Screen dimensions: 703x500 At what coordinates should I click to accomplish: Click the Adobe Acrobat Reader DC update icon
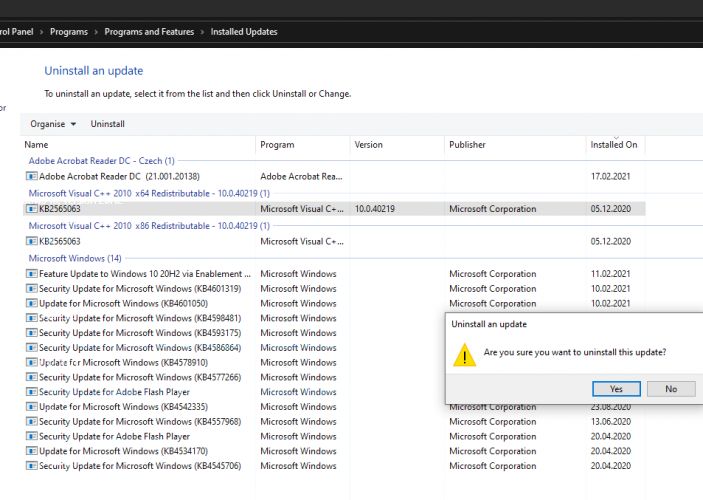click(x=31, y=176)
